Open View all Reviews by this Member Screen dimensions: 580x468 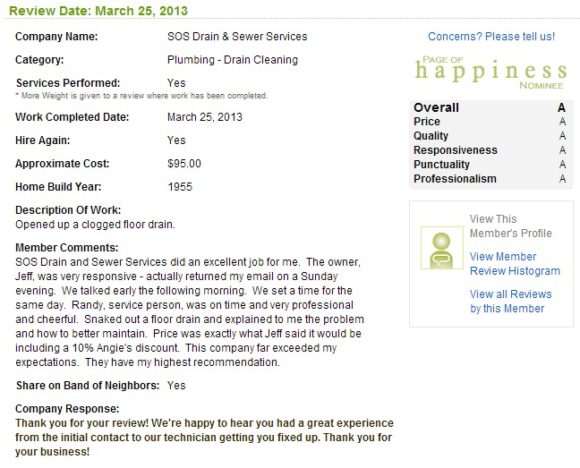[510, 301]
